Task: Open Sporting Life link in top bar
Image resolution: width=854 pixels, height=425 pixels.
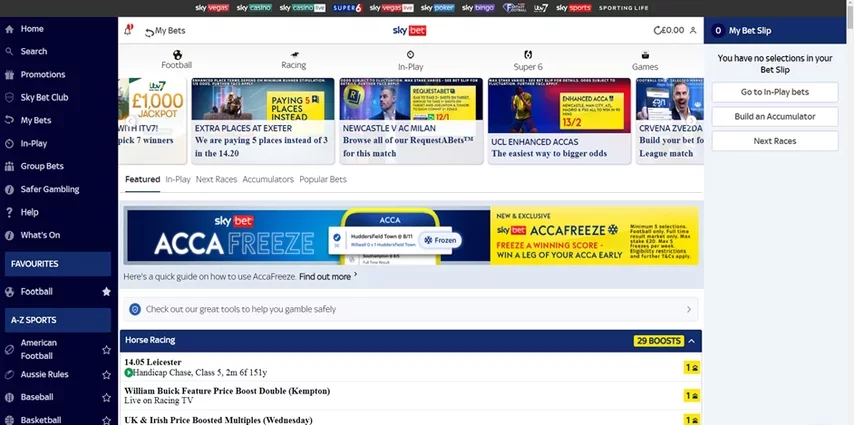Action: [624, 8]
